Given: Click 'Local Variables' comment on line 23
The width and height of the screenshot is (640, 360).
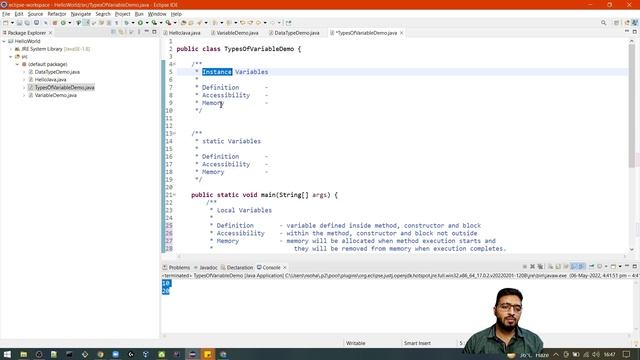Looking at the screenshot, I should pyautogui.click(x=244, y=210).
